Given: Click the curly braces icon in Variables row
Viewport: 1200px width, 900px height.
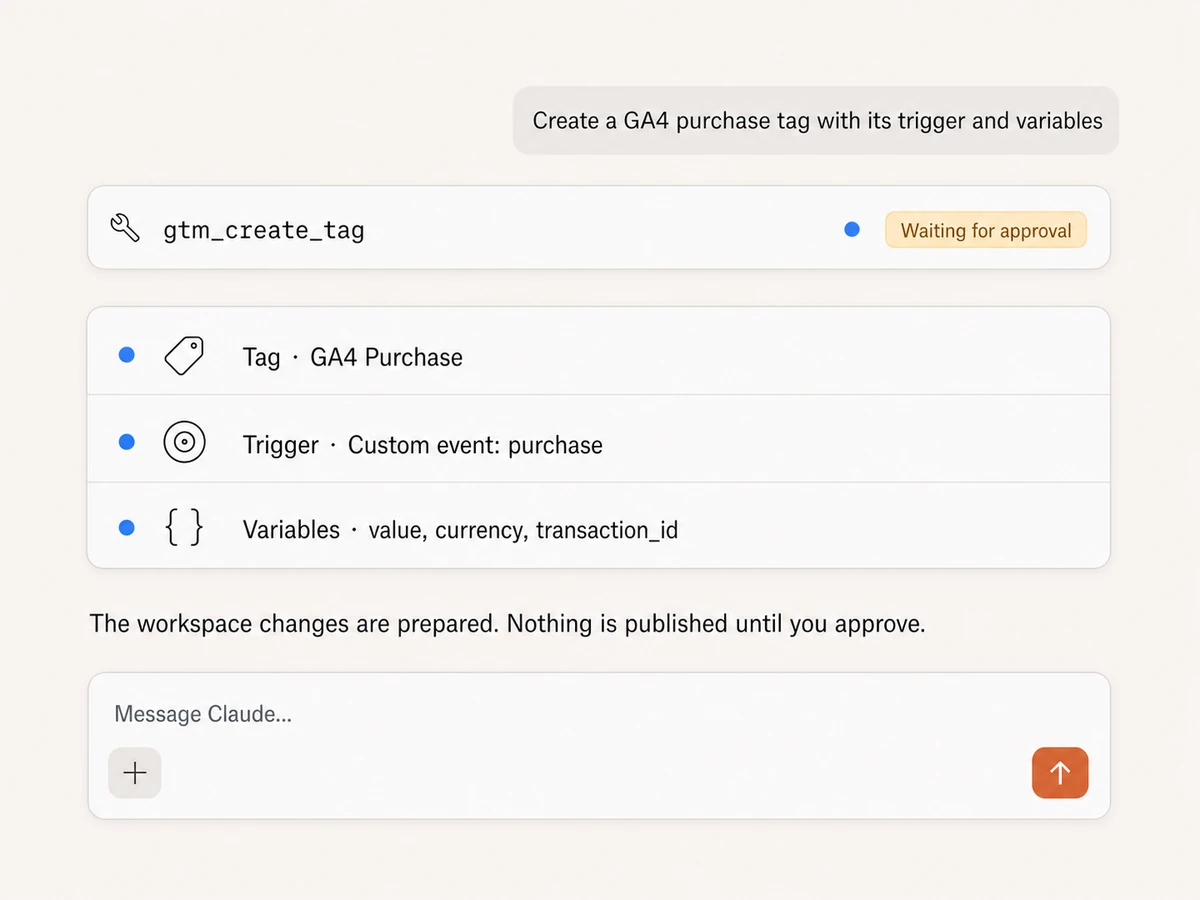Looking at the screenshot, I should [x=184, y=527].
